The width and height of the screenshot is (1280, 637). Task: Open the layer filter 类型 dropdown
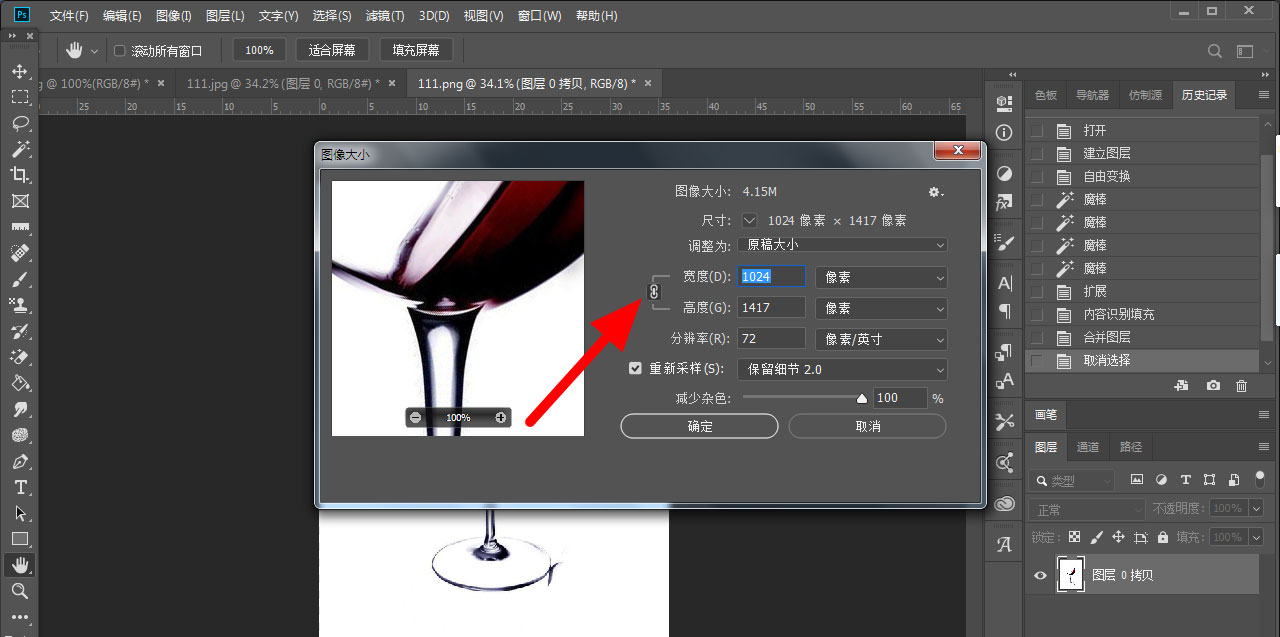(x=1071, y=480)
